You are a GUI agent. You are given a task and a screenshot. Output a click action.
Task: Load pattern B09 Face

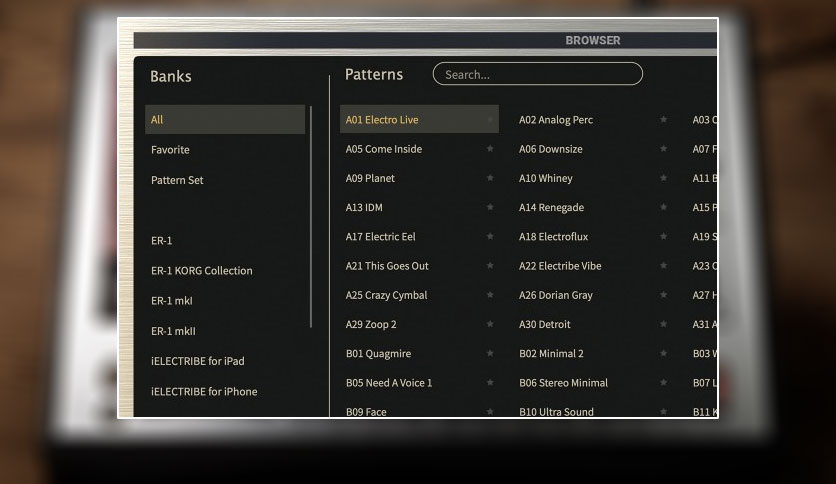[x=366, y=412]
